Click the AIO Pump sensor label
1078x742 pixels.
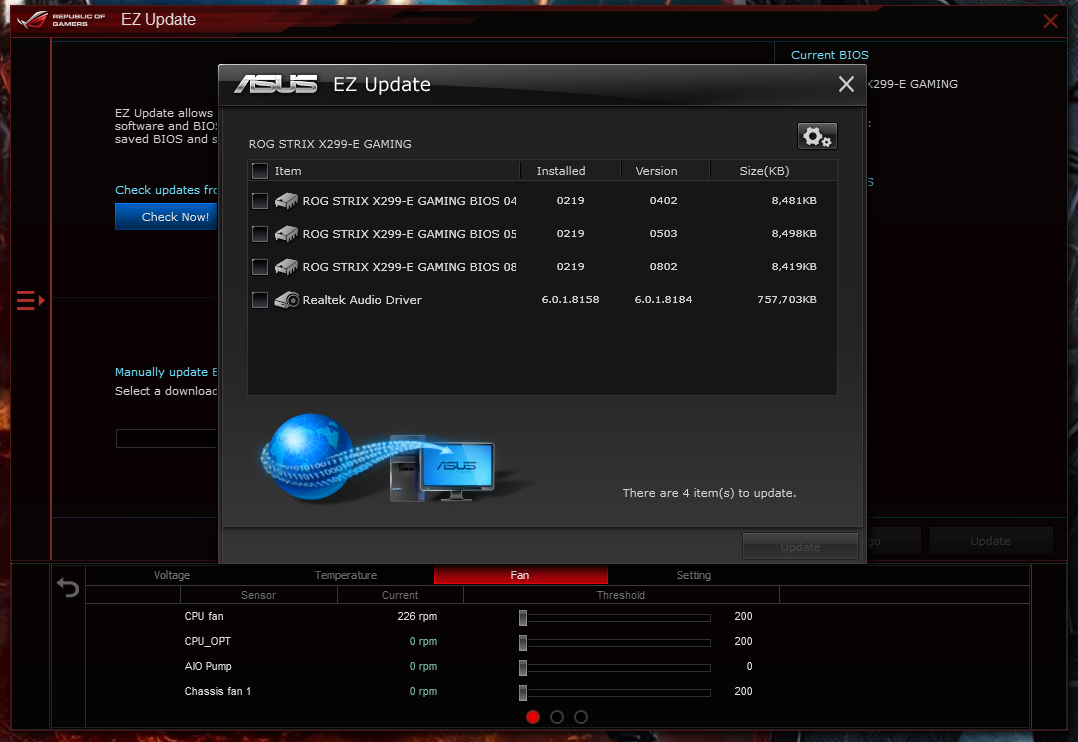point(208,666)
